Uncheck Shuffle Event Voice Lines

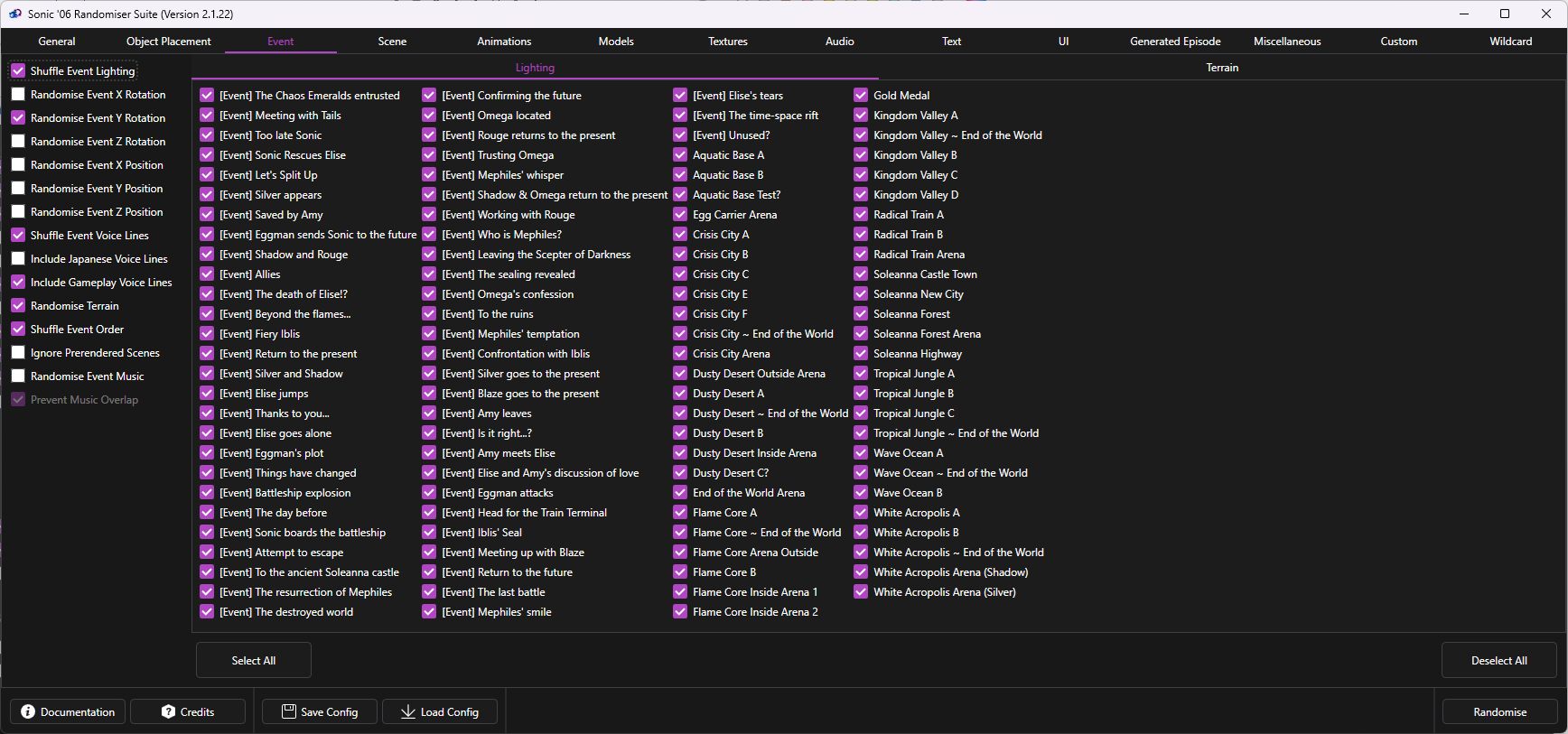click(x=18, y=235)
